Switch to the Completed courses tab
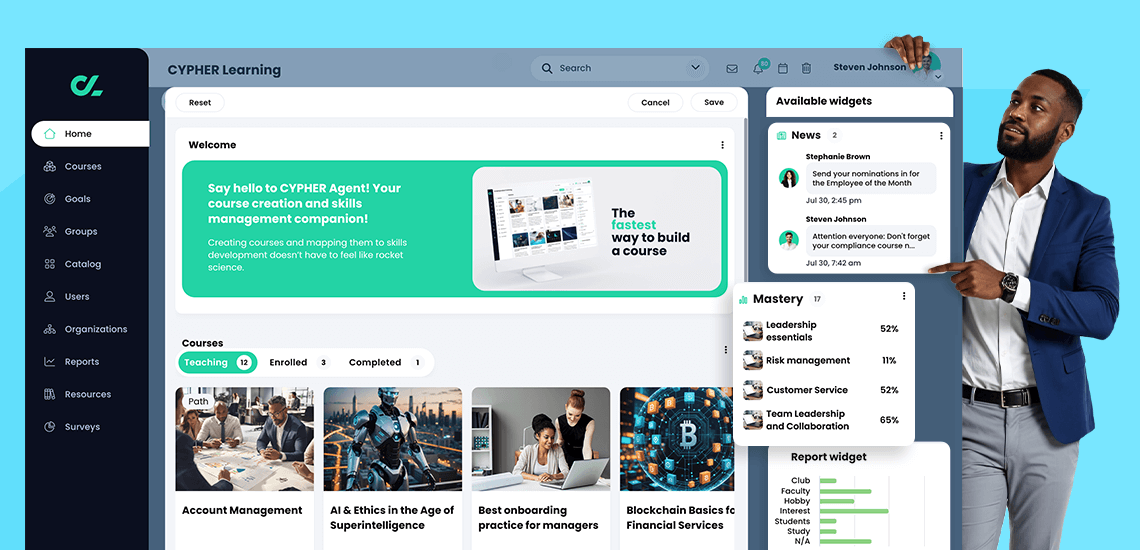Image resolution: width=1140 pixels, height=550 pixels. click(384, 363)
